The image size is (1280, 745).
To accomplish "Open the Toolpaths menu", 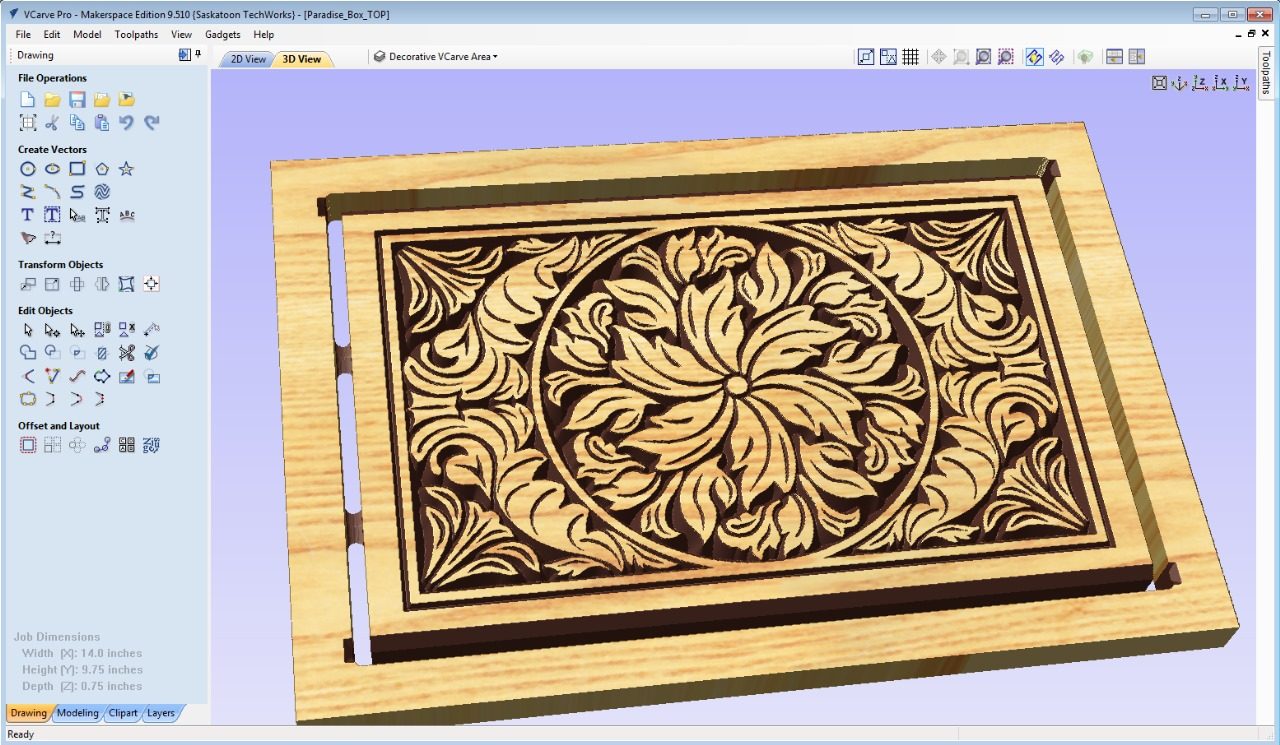I will (x=136, y=34).
